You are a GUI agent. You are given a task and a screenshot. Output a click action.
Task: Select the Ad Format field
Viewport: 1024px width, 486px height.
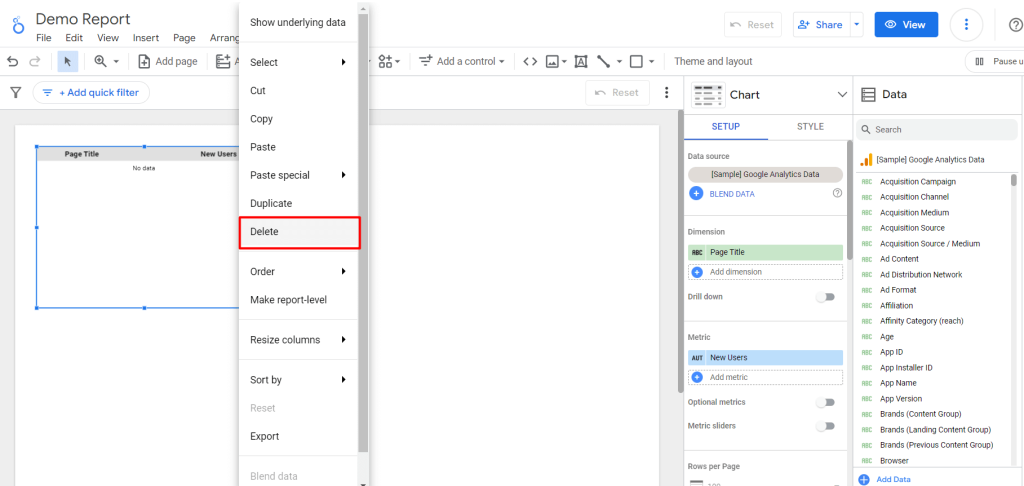click(898, 290)
